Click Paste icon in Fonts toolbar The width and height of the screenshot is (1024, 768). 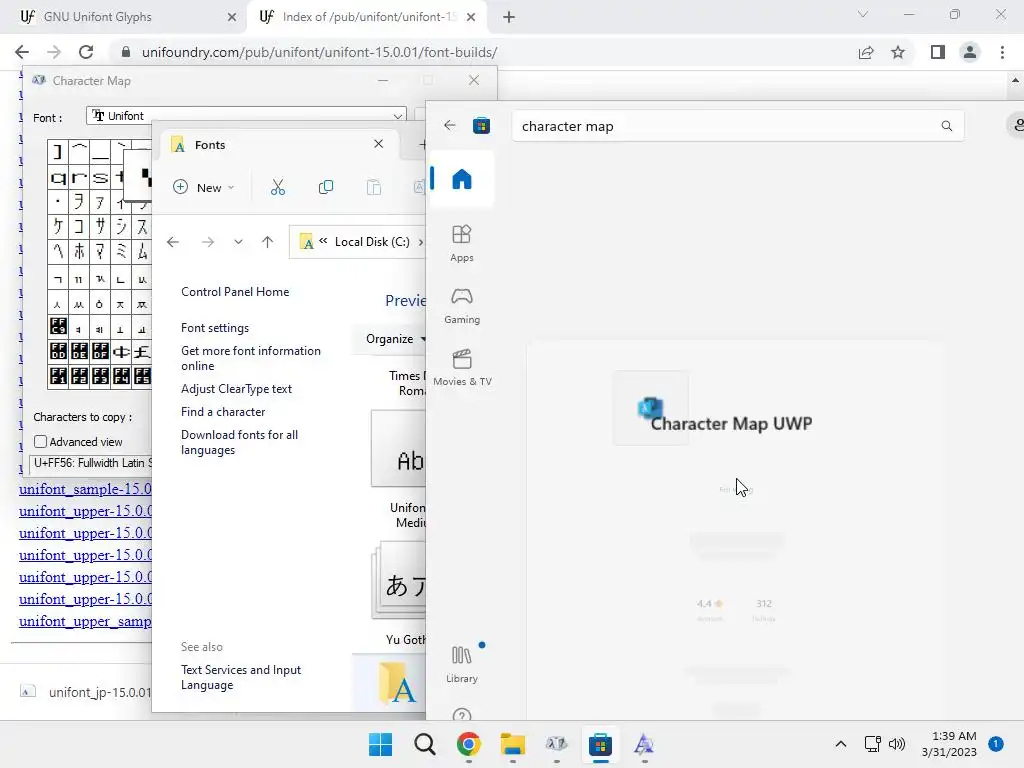click(374, 187)
